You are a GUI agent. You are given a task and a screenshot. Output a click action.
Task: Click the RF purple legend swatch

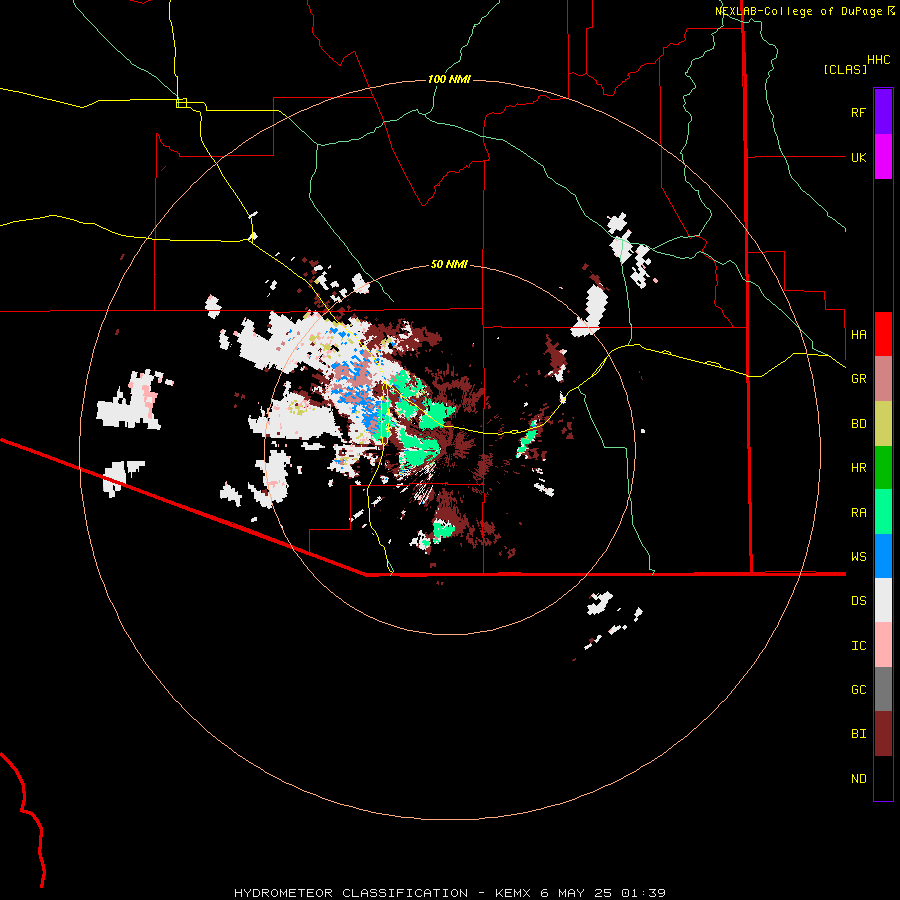coord(883,112)
